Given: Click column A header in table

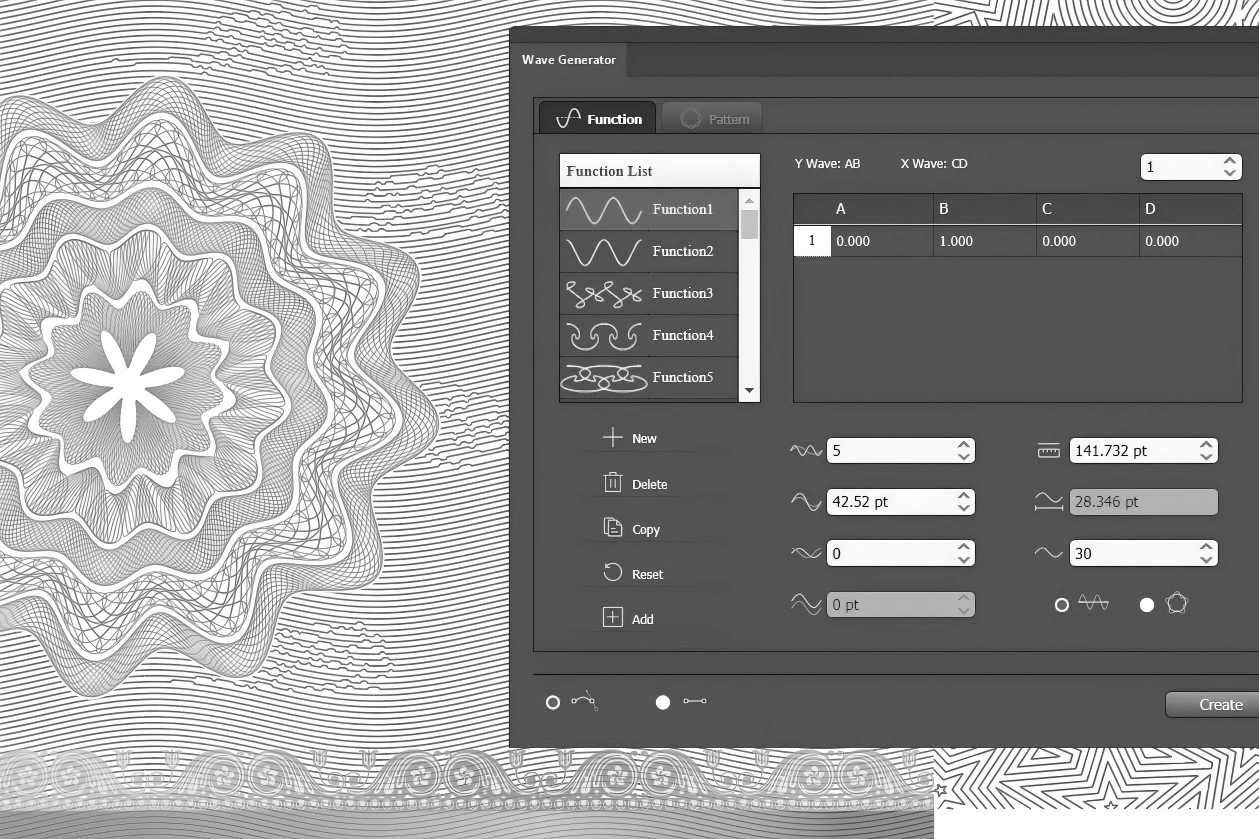Looking at the screenshot, I should (x=881, y=209).
